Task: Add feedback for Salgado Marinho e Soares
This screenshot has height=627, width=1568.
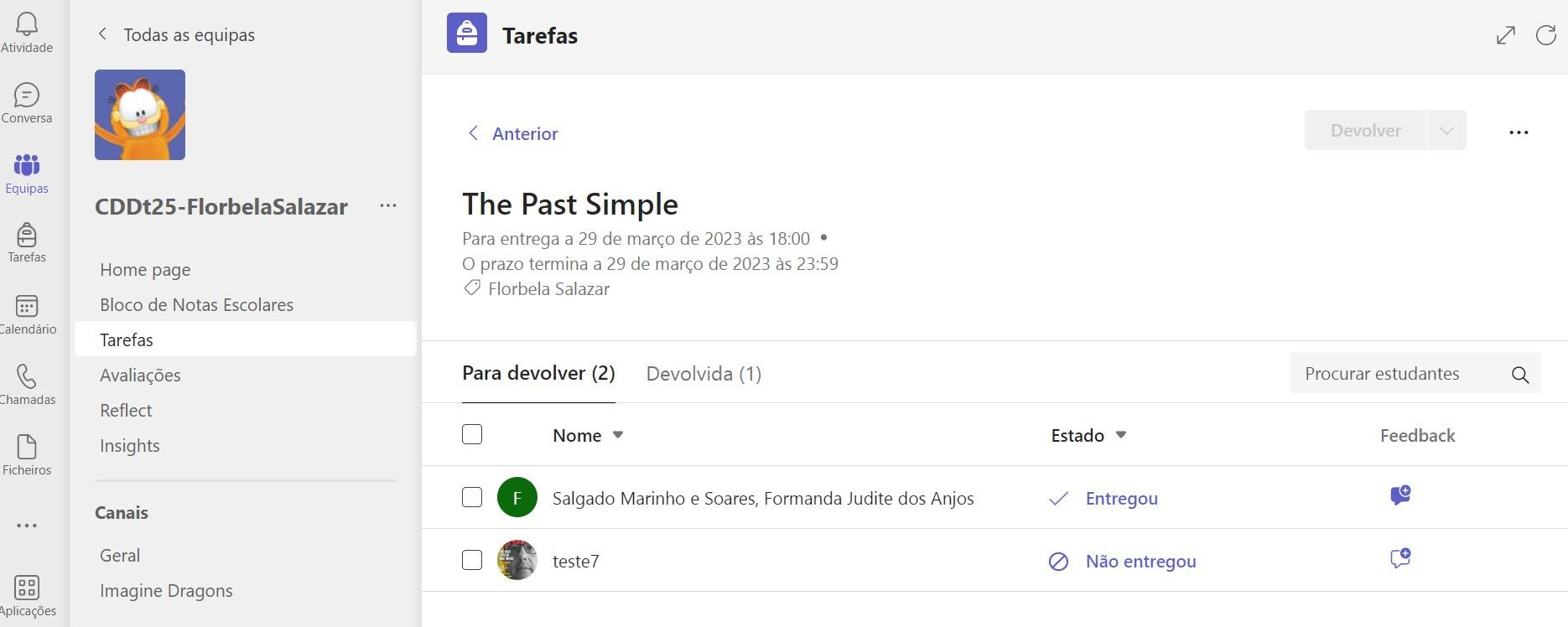Action: [1400, 496]
